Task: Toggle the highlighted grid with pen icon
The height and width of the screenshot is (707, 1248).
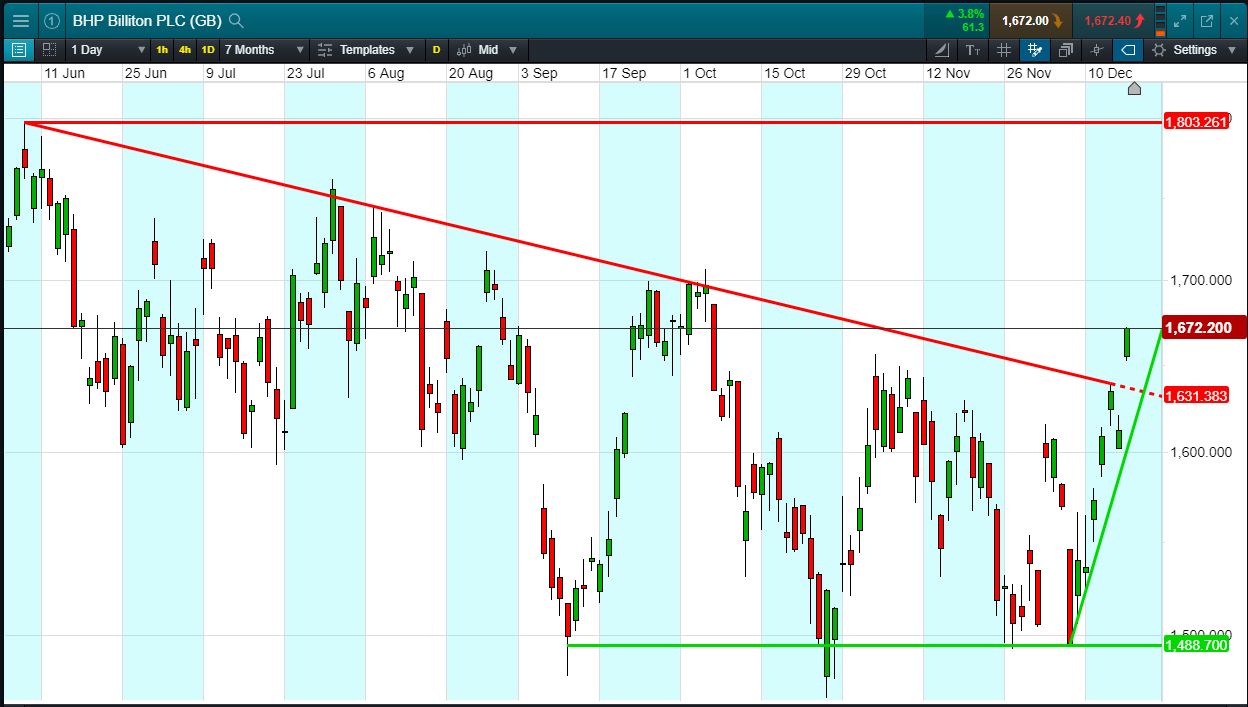Action: (x=1035, y=49)
